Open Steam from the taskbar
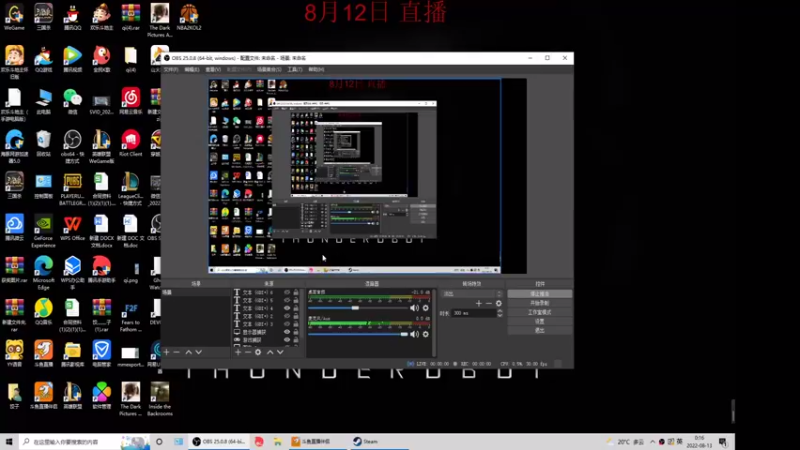Image resolution: width=800 pixels, height=450 pixels. pyautogui.click(x=378, y=441)
